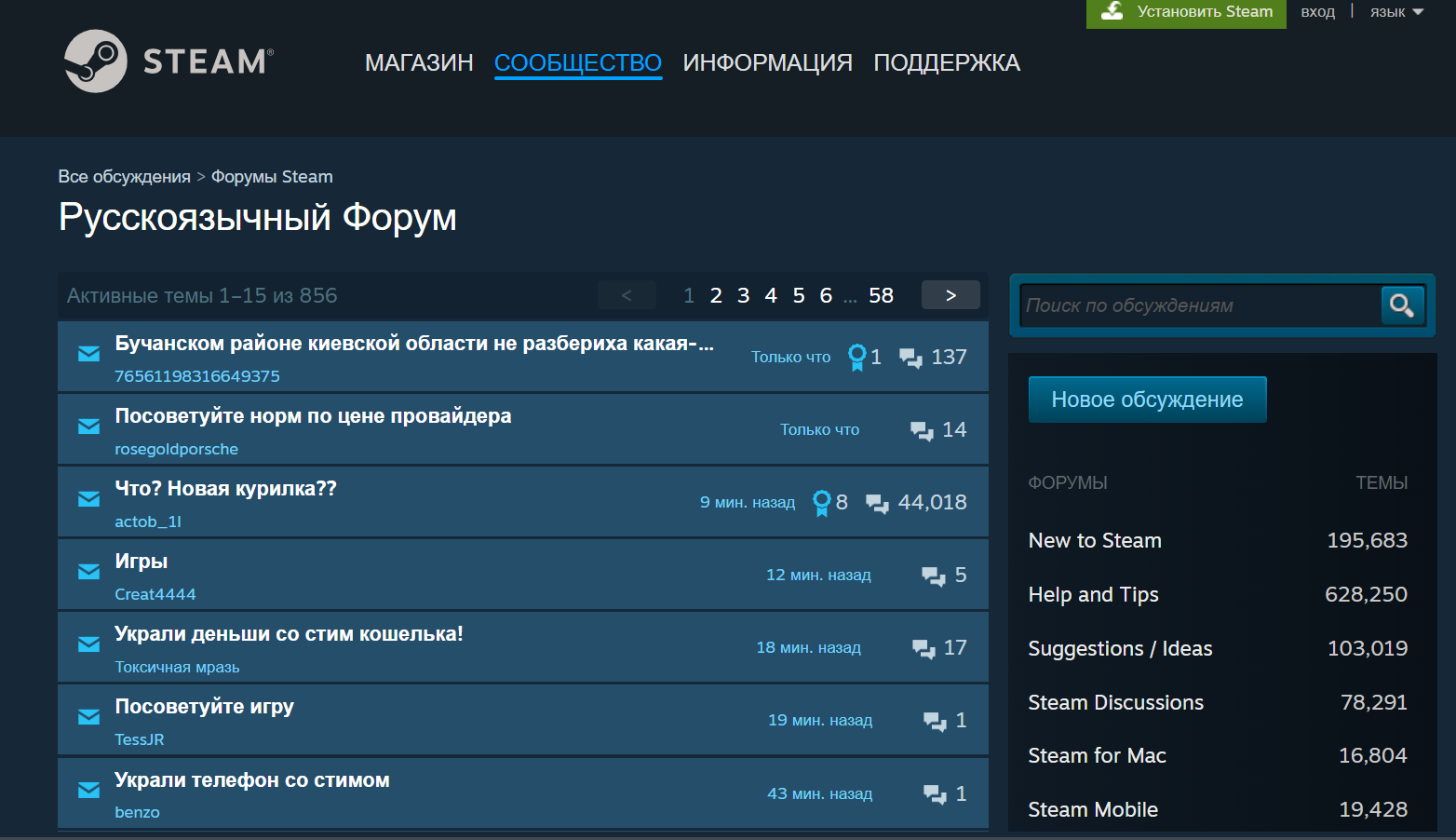
Task: Click reply bubbles icon beside 44,018
Action: 877,503
